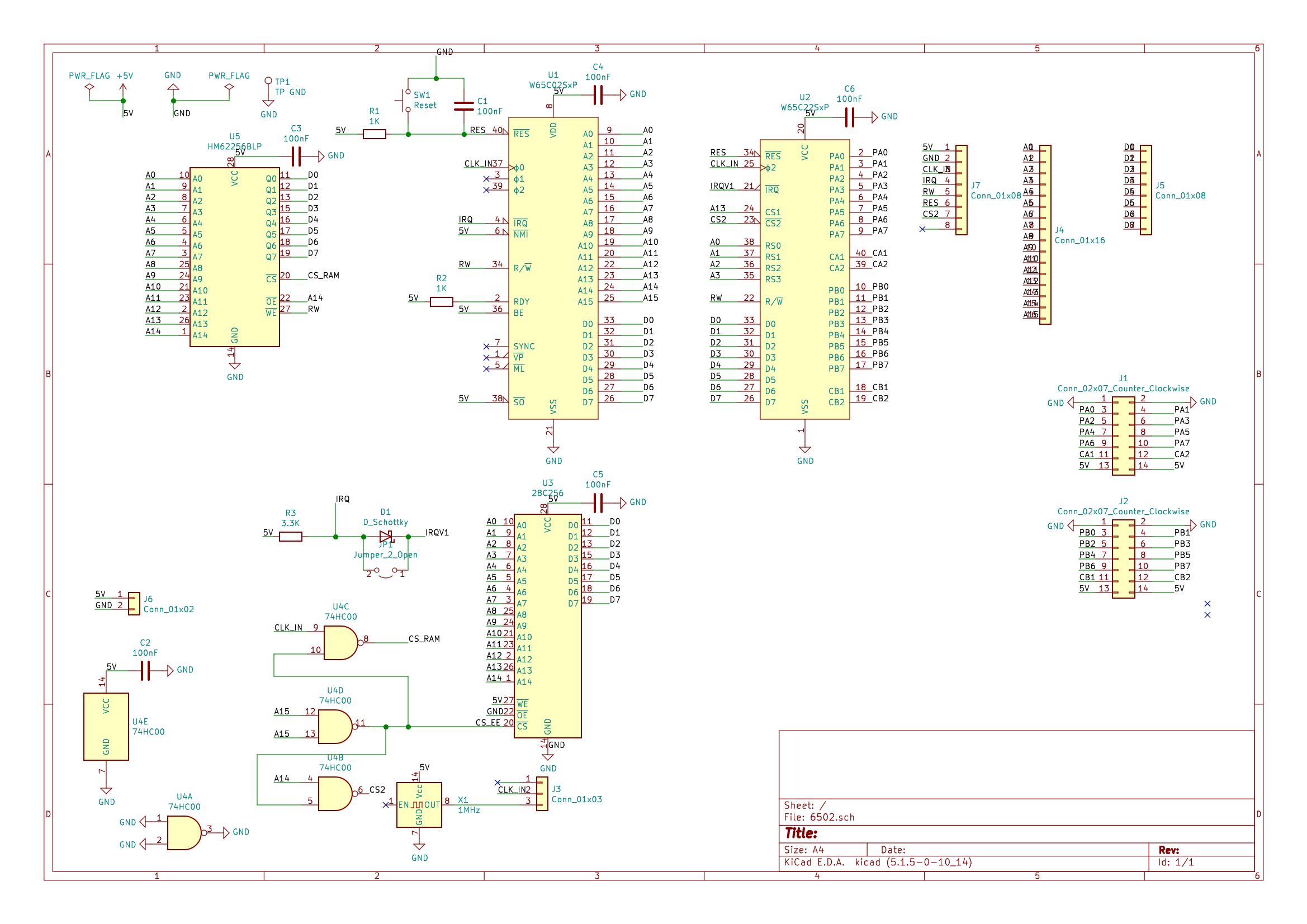Click the 'NMI' pin name on U1
Viewport: 1307px width, 924px height.
(520, 235)
